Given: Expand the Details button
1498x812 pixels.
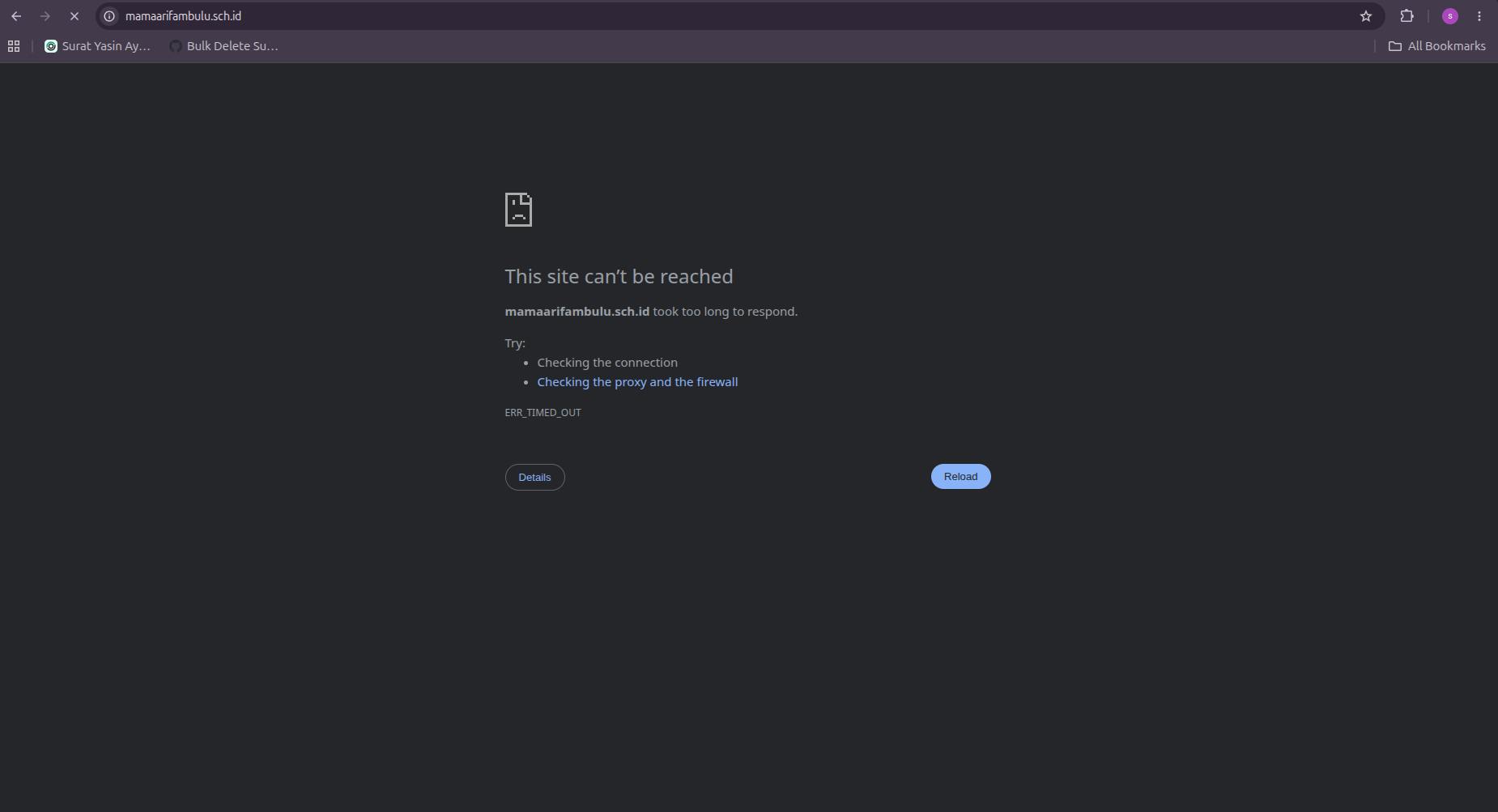Looking at the screenshot, I should point(534,477).
